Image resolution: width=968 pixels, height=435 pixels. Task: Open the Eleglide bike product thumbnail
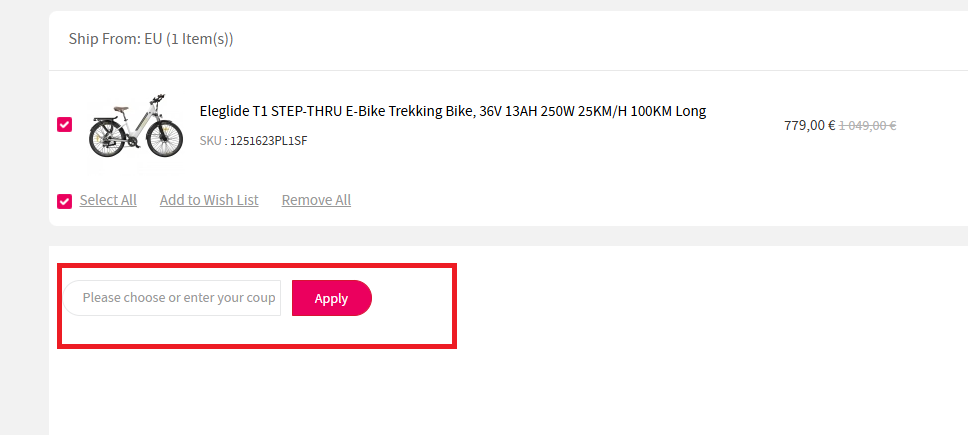(136, 126)
